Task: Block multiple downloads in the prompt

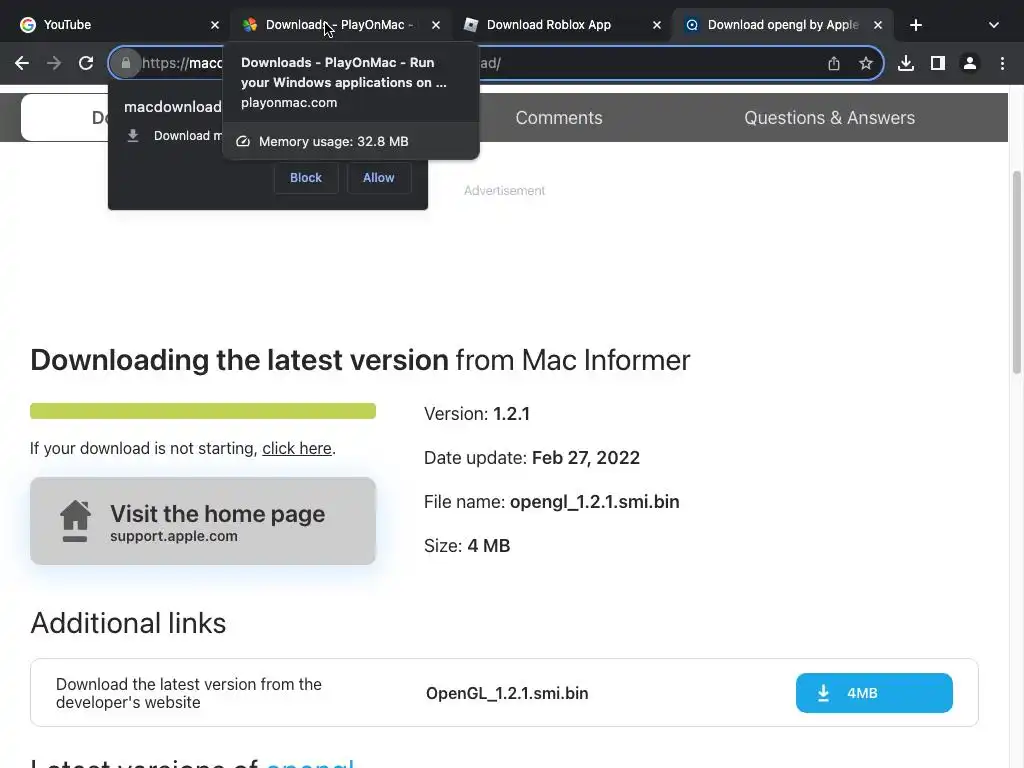Action: coord(306,178)
